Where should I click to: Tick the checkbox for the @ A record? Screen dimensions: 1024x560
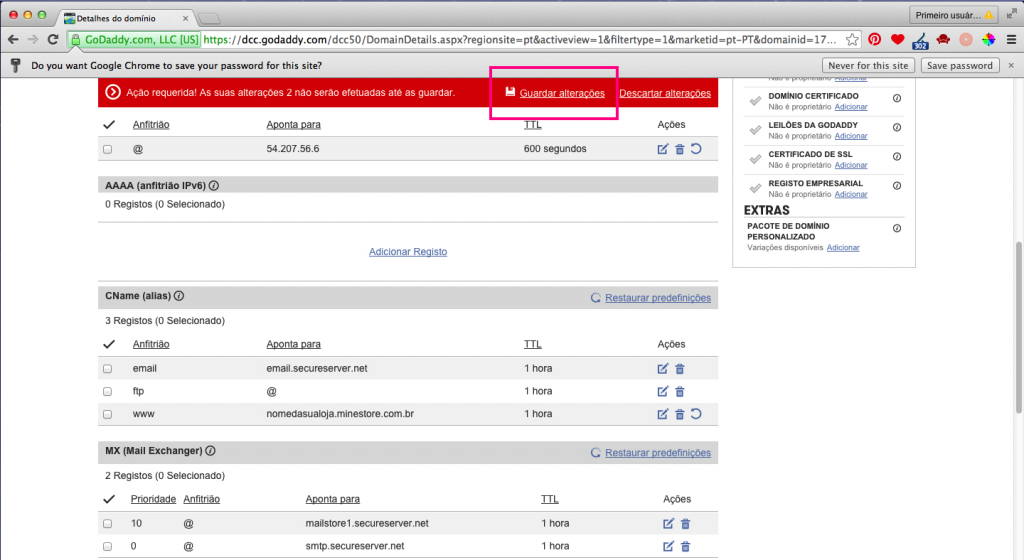[x=108, y=149]
